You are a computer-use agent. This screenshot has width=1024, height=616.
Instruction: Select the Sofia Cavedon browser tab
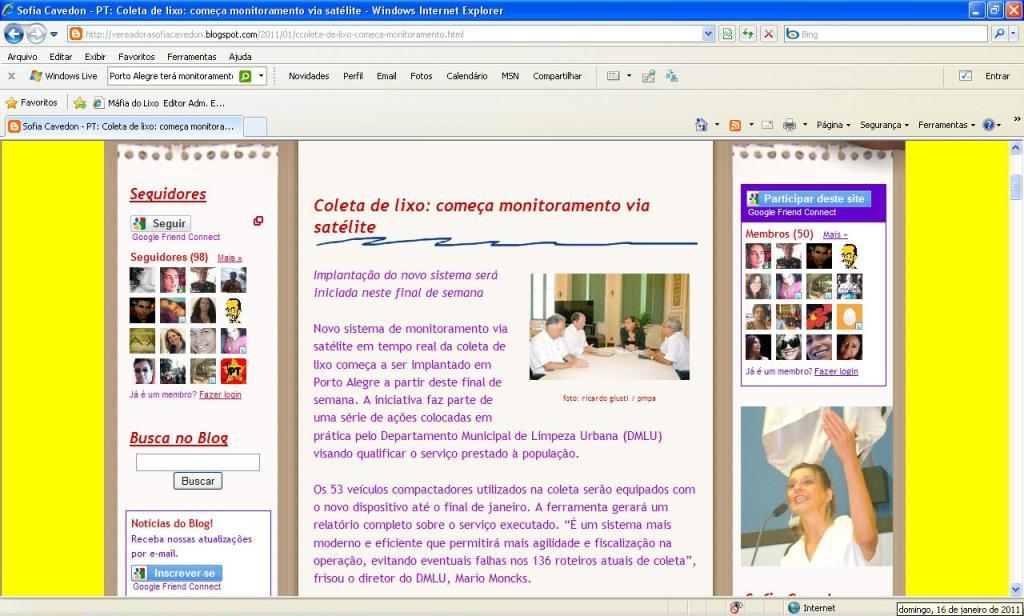(x=124, y=126)
